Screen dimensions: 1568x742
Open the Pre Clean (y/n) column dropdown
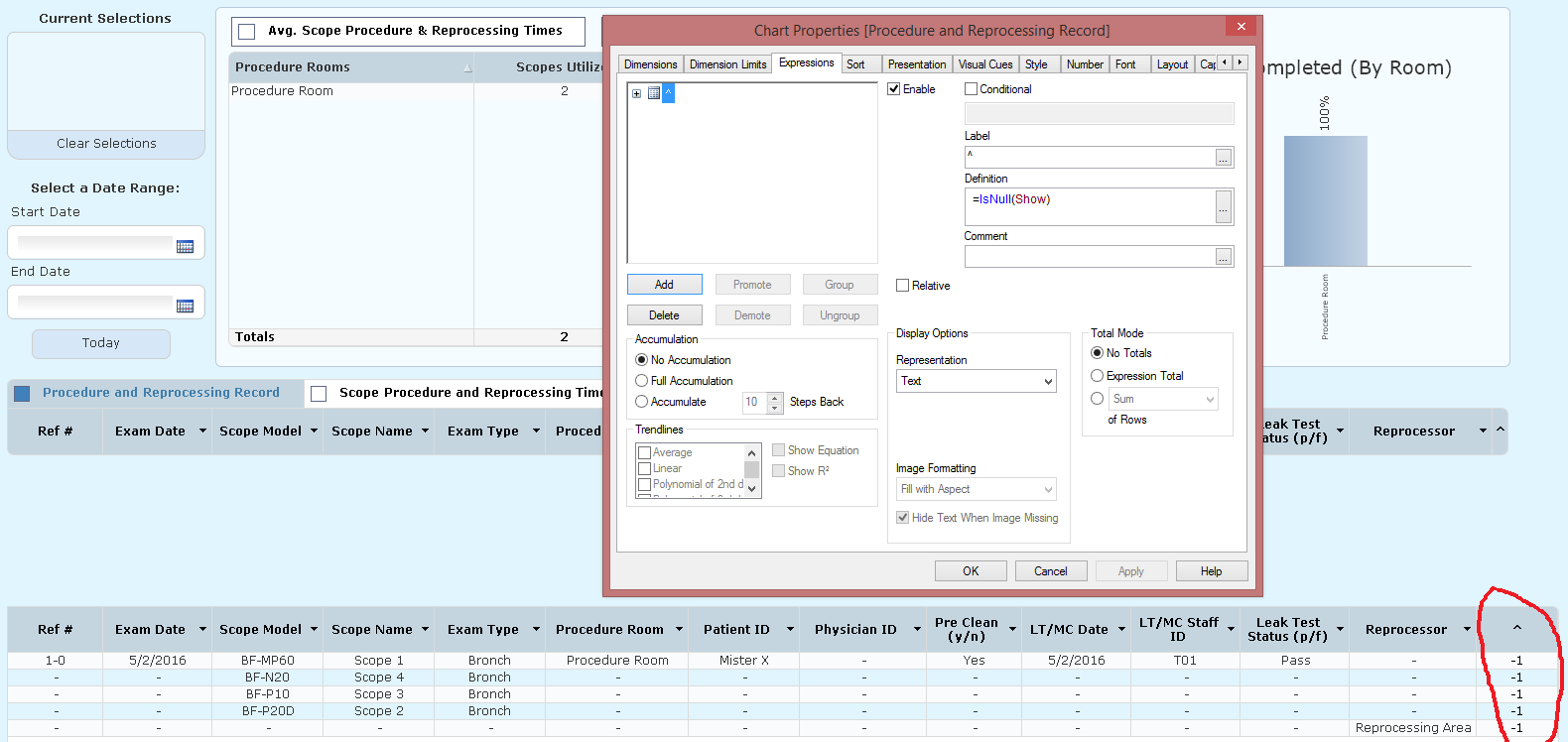point(1013,630)
